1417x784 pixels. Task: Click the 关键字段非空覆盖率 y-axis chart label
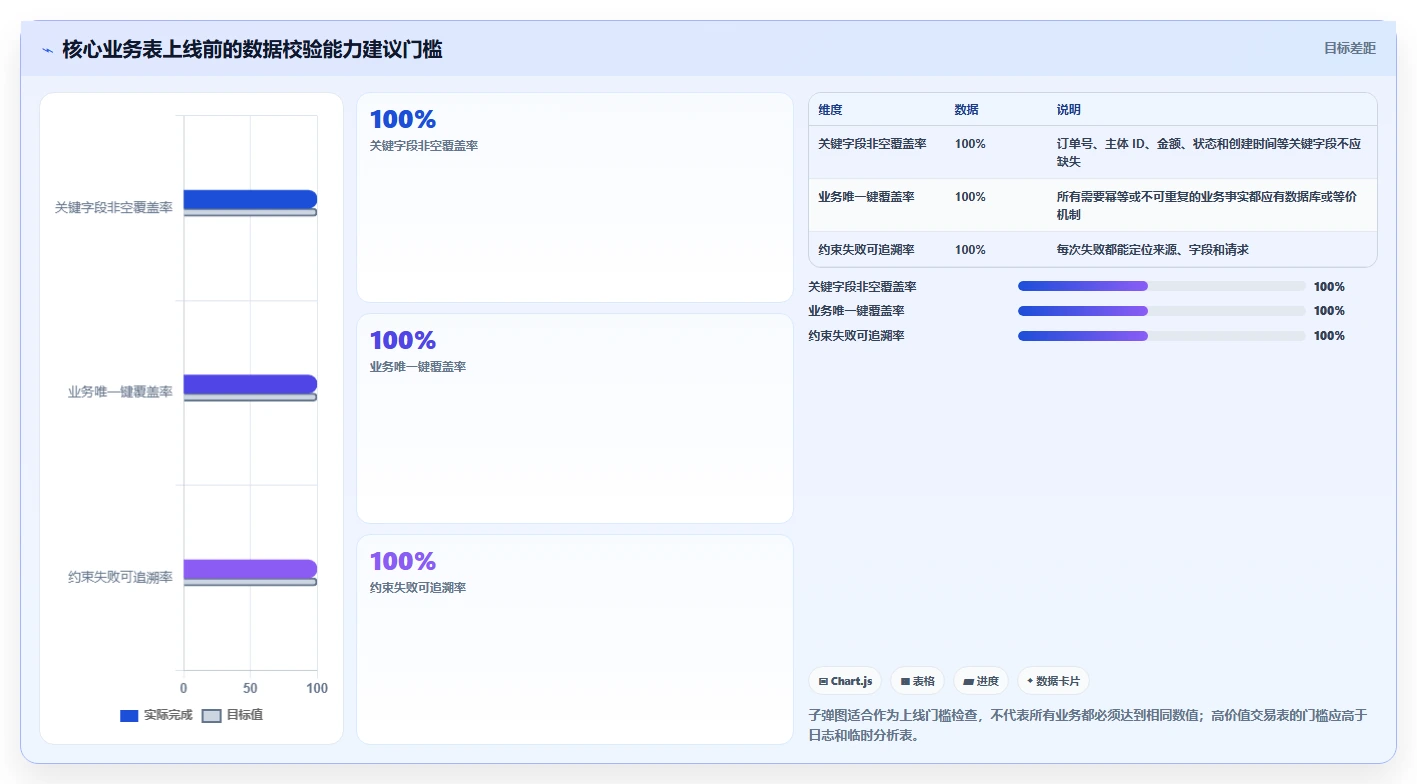[114, 208]
